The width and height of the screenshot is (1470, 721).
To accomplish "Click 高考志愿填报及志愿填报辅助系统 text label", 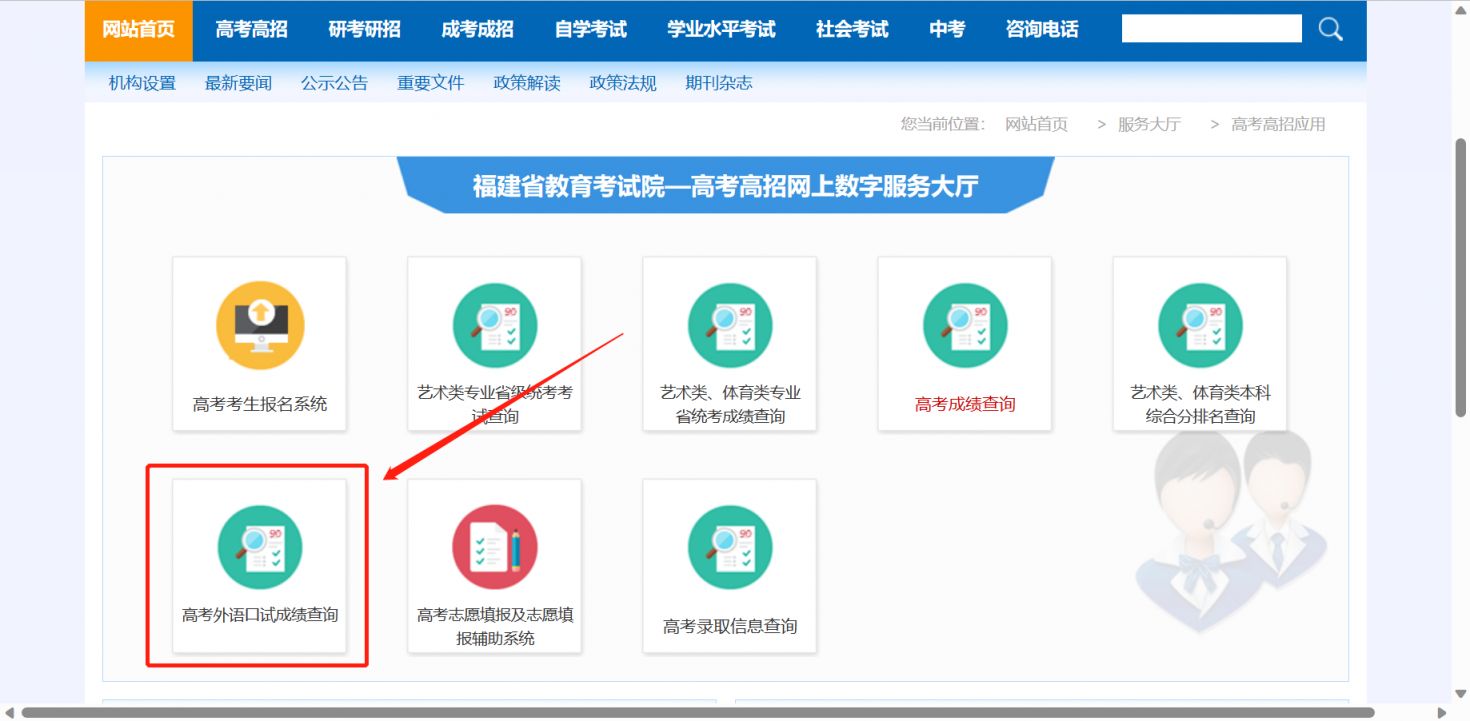I will [x=495, y=626].
